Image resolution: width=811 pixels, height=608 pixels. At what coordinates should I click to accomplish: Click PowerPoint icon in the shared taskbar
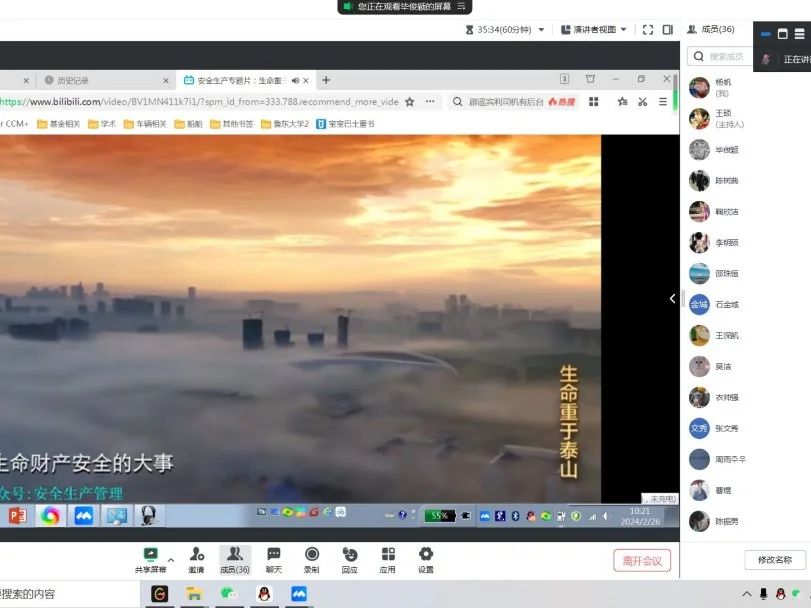(17, 515)
